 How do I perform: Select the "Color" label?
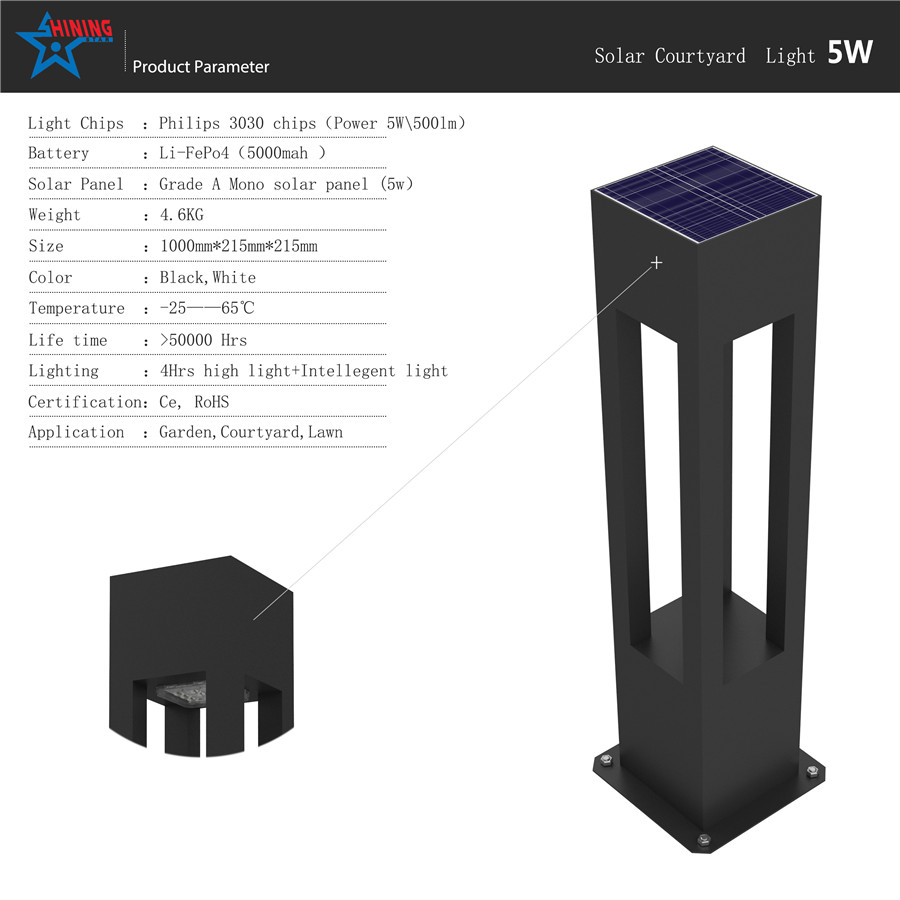point(51,278)
